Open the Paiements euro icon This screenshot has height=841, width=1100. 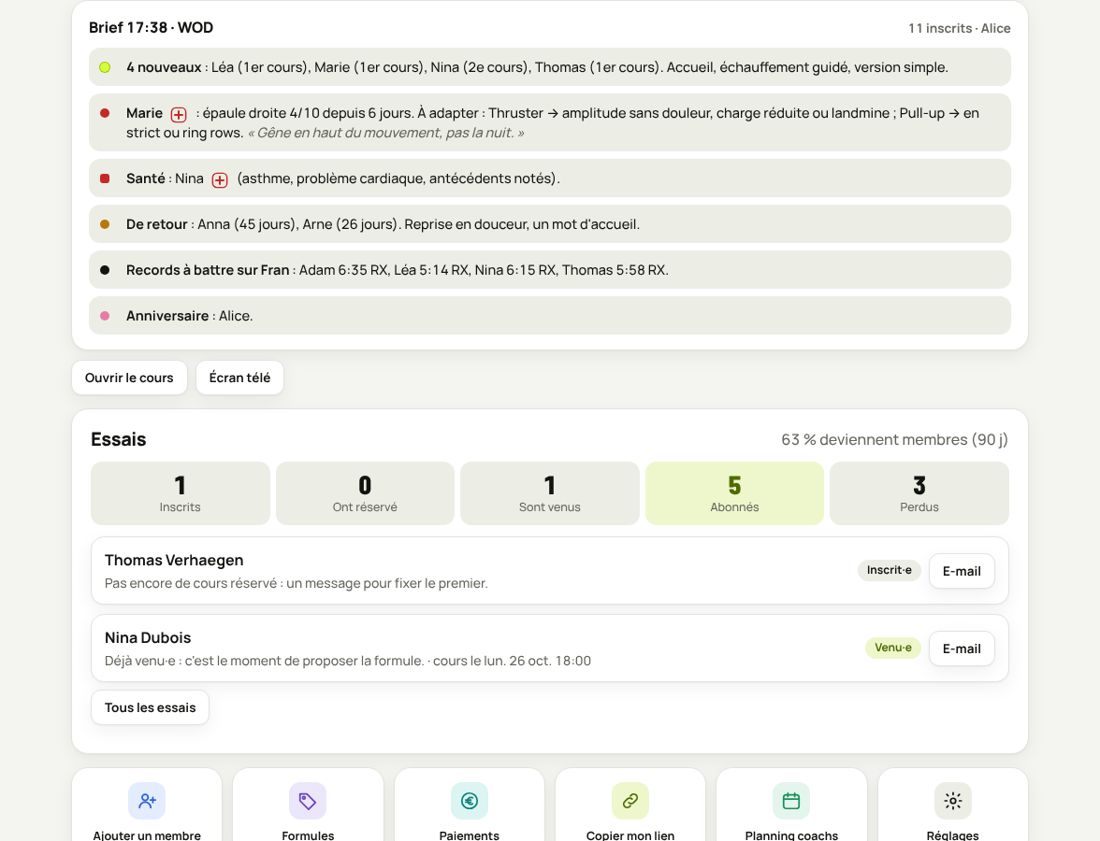469,800
